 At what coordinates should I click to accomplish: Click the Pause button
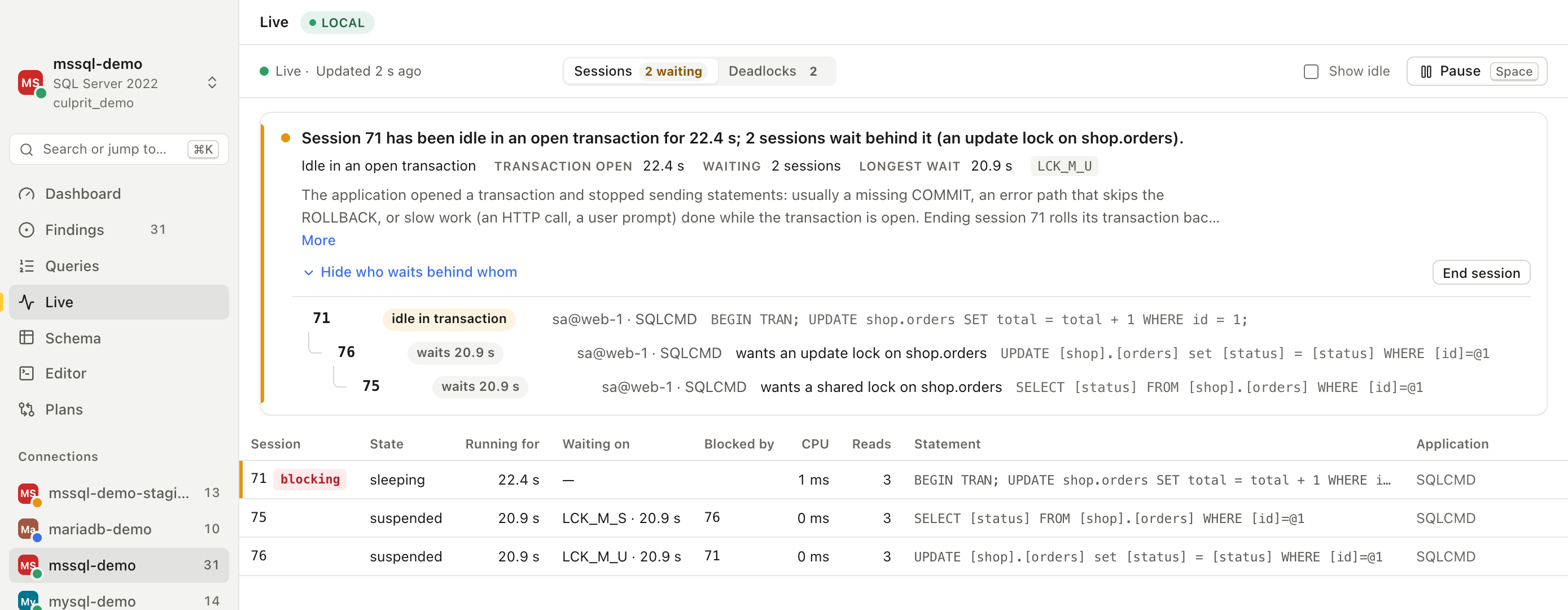[x=1477, y=71]
